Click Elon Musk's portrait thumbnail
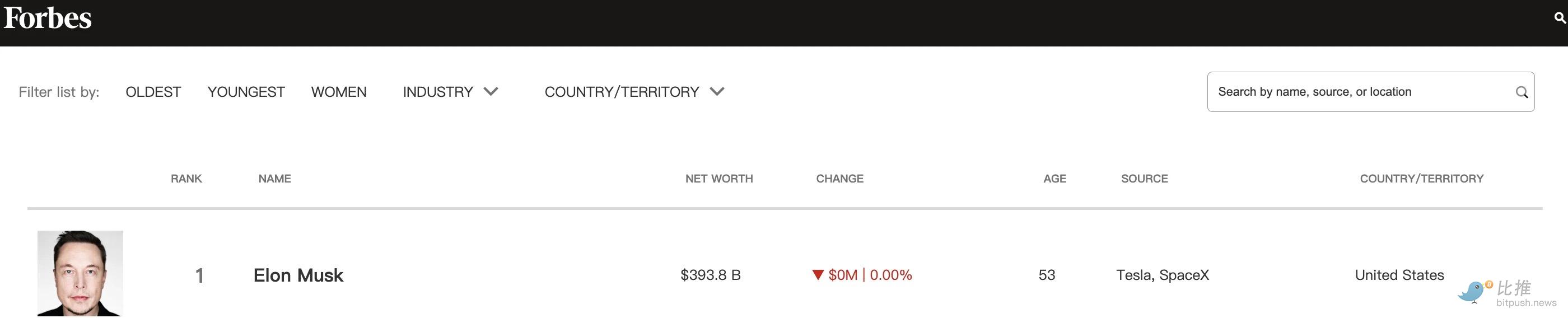Screen dimensions: 1568x318 coord(80,273)
